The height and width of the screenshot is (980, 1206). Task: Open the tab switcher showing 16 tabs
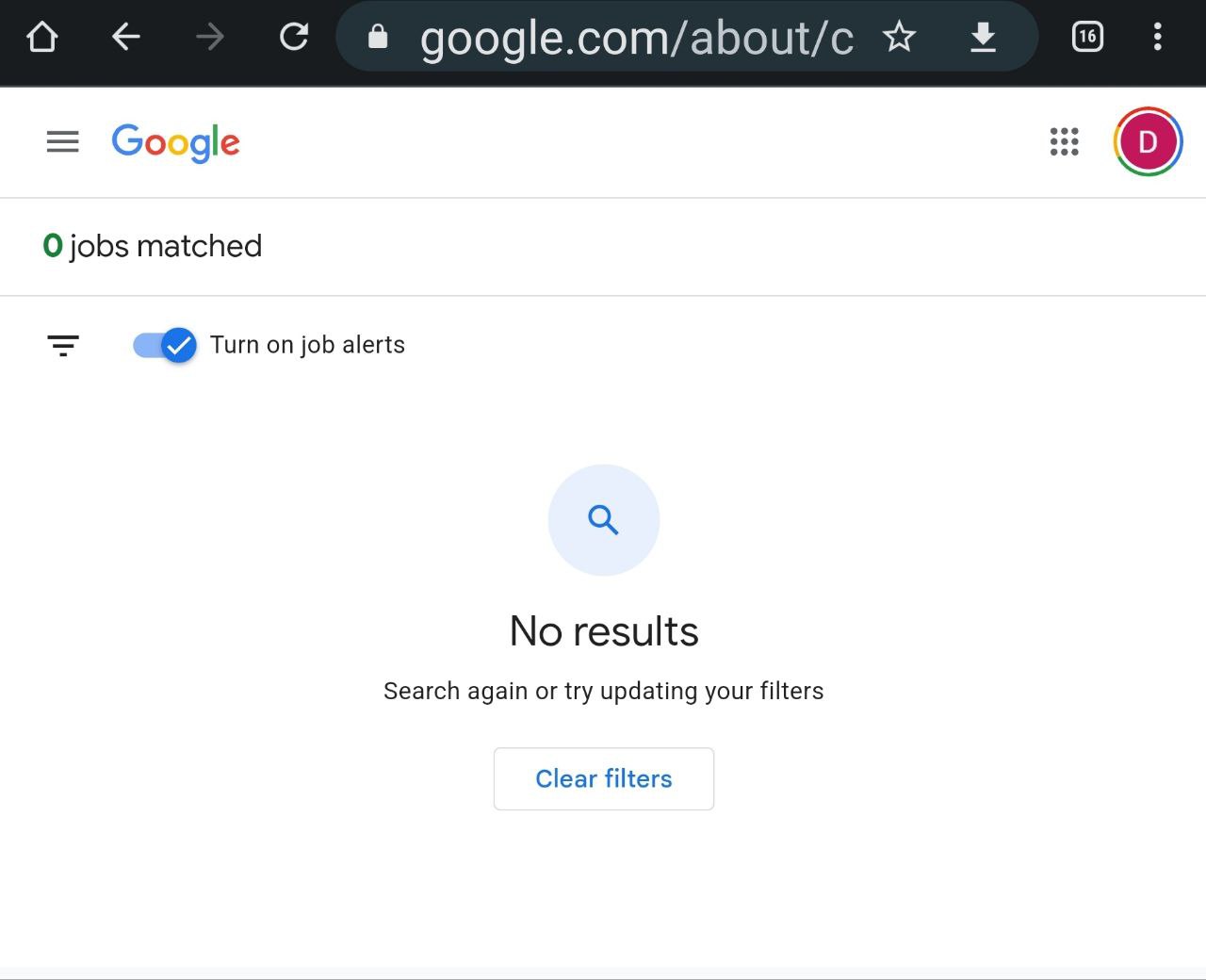[1087, 37]
